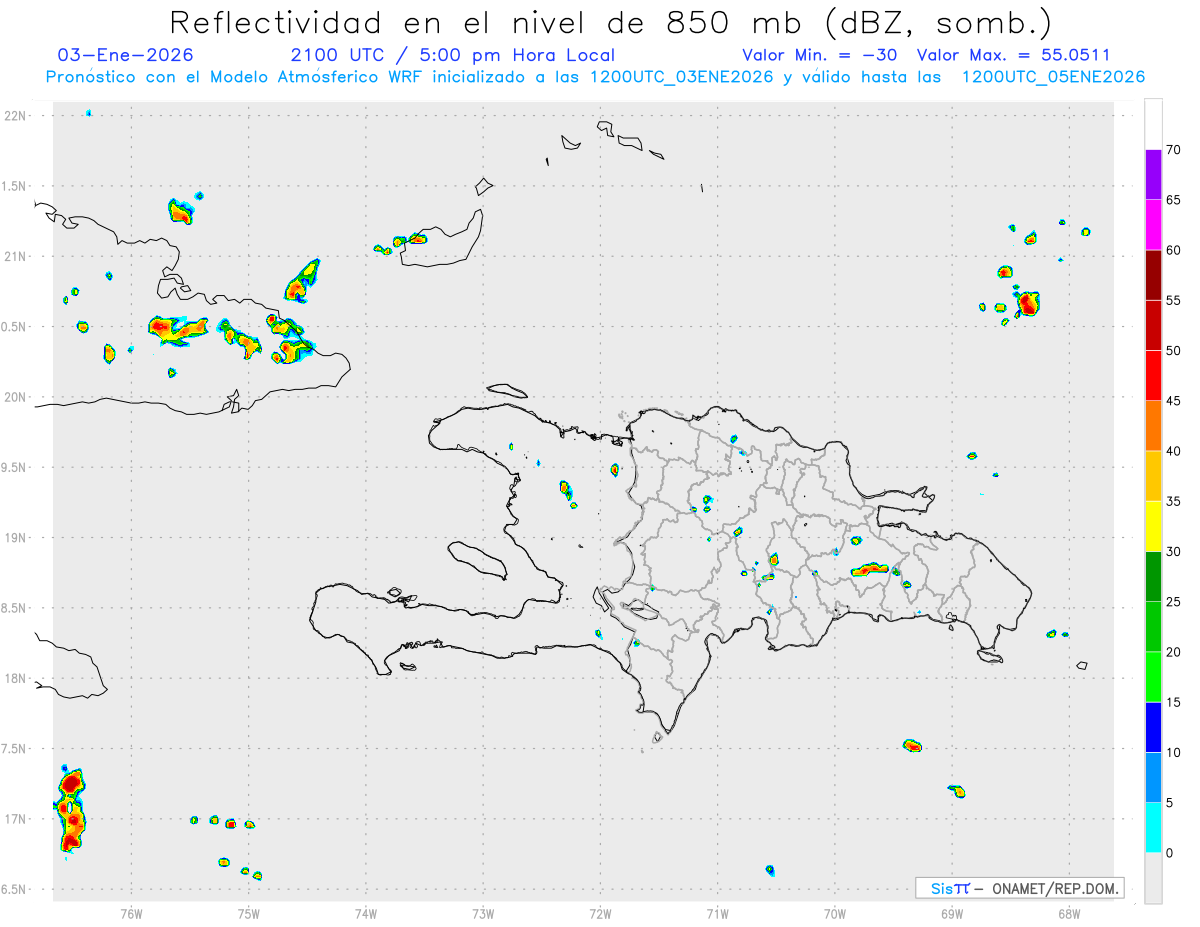Select the '40' tick label on color scale
Viewport: 1200px width, 927px height.
1173,451
